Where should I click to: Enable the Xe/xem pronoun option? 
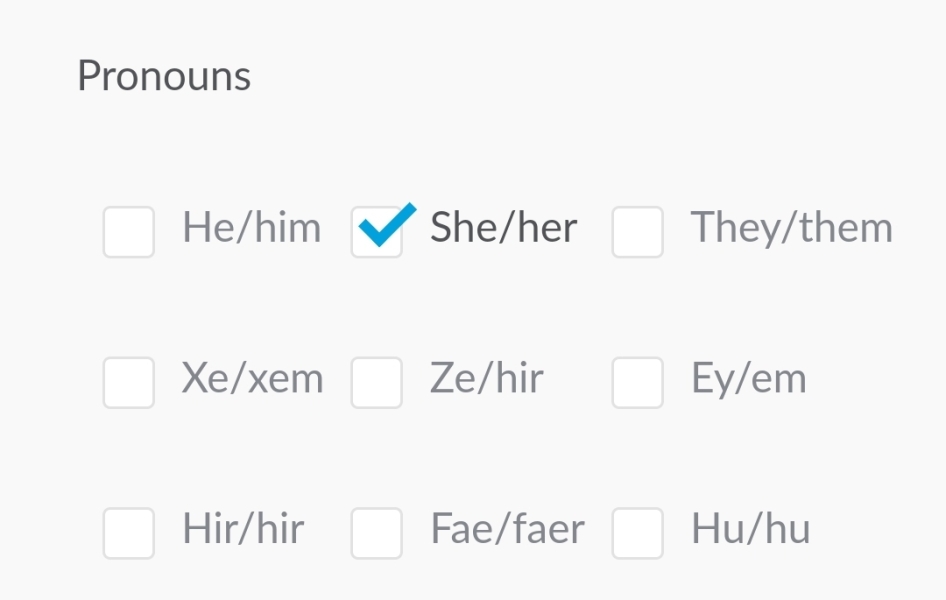point(128,383)
